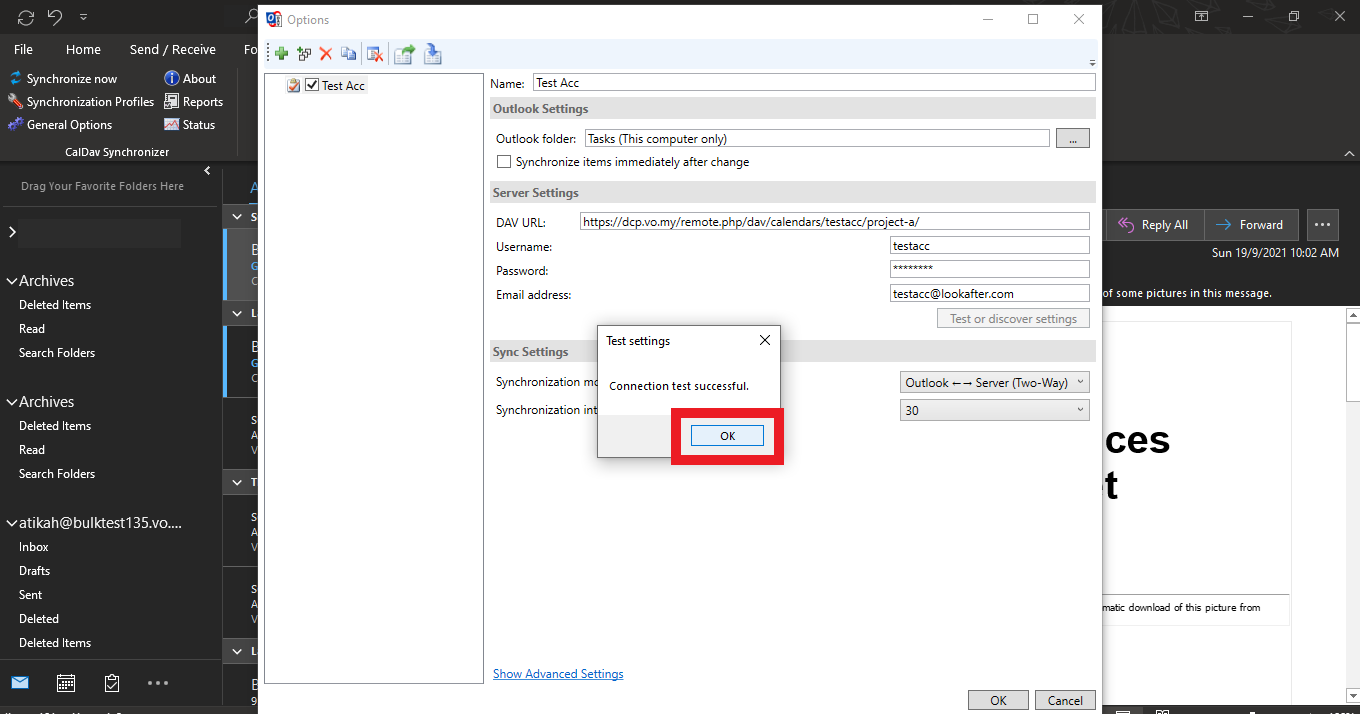This screenshot has height=714, width=1360.
Task: Click the DAV URL input field
Action: (834, 222)
